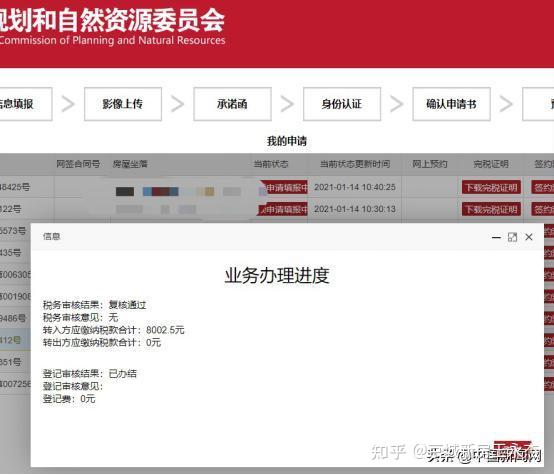Viewport: 554px width, 475px height.
Task: Select the row ending in 435号
Action: tap(15, 253)
